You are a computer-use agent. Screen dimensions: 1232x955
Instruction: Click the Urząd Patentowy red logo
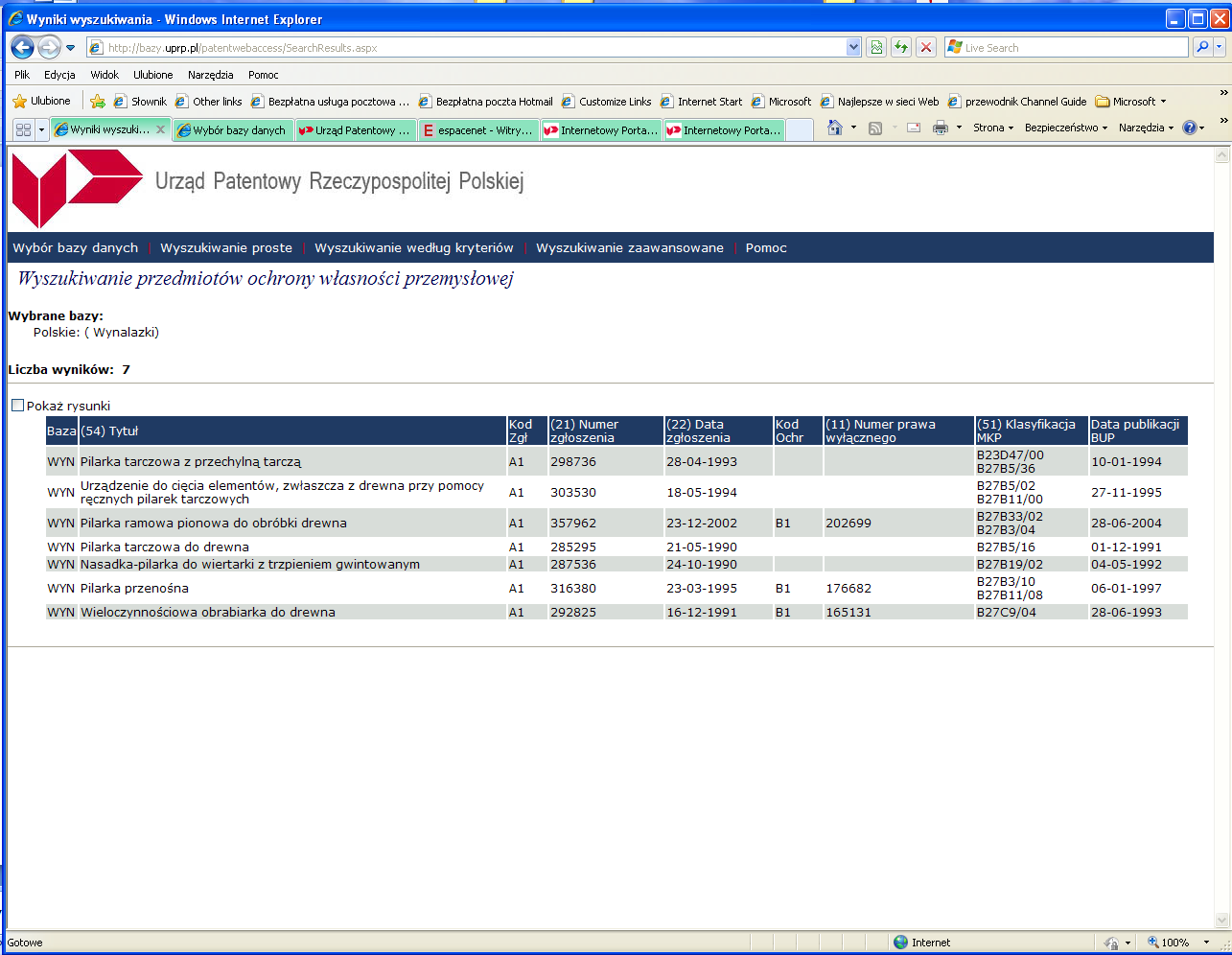click(77, 188)
